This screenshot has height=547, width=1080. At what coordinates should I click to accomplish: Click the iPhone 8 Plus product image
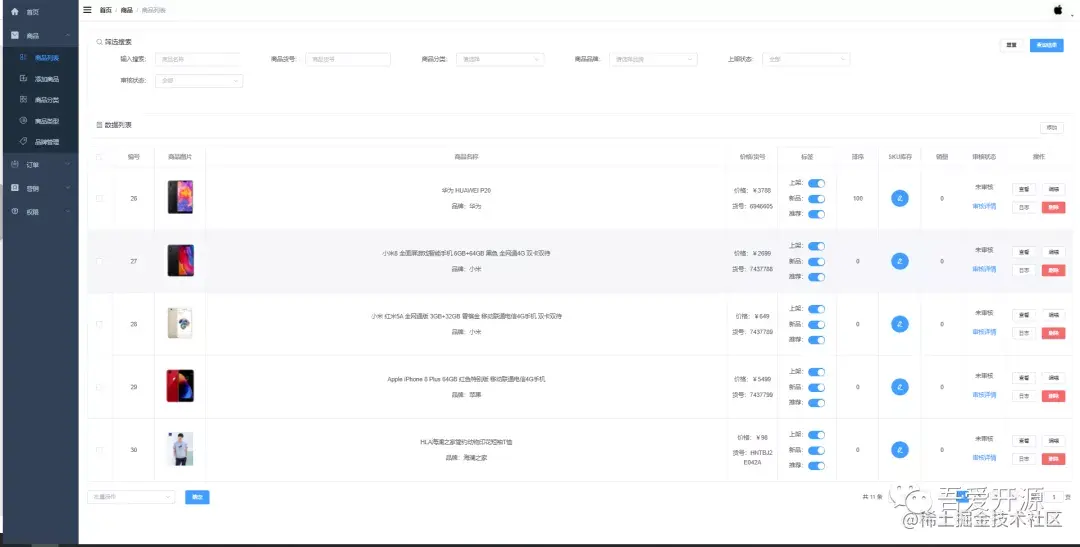[x=180, y=386]
